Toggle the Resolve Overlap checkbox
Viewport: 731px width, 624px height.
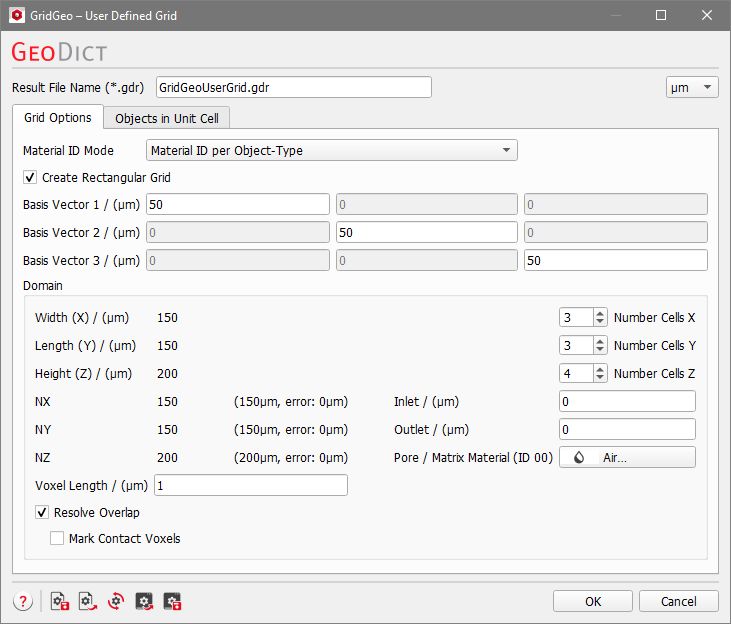(42, 513)
